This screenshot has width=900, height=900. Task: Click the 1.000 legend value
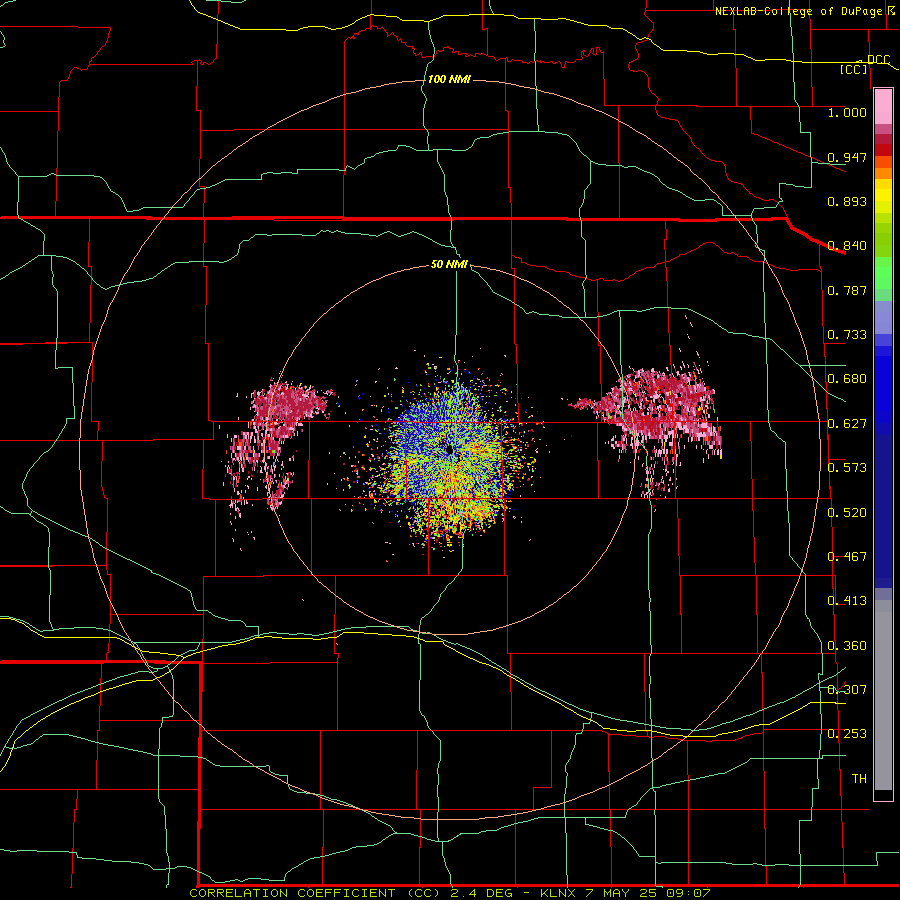(847, 112)
